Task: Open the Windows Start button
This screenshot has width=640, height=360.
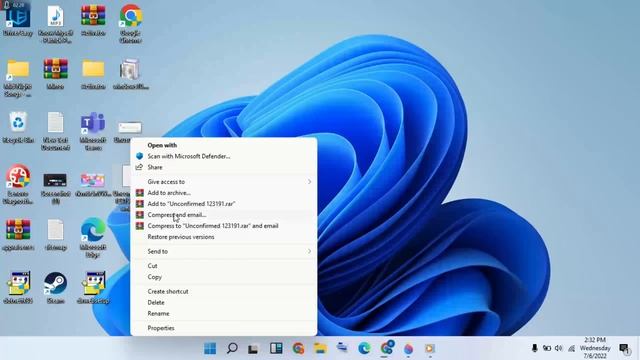Action: 210,349
